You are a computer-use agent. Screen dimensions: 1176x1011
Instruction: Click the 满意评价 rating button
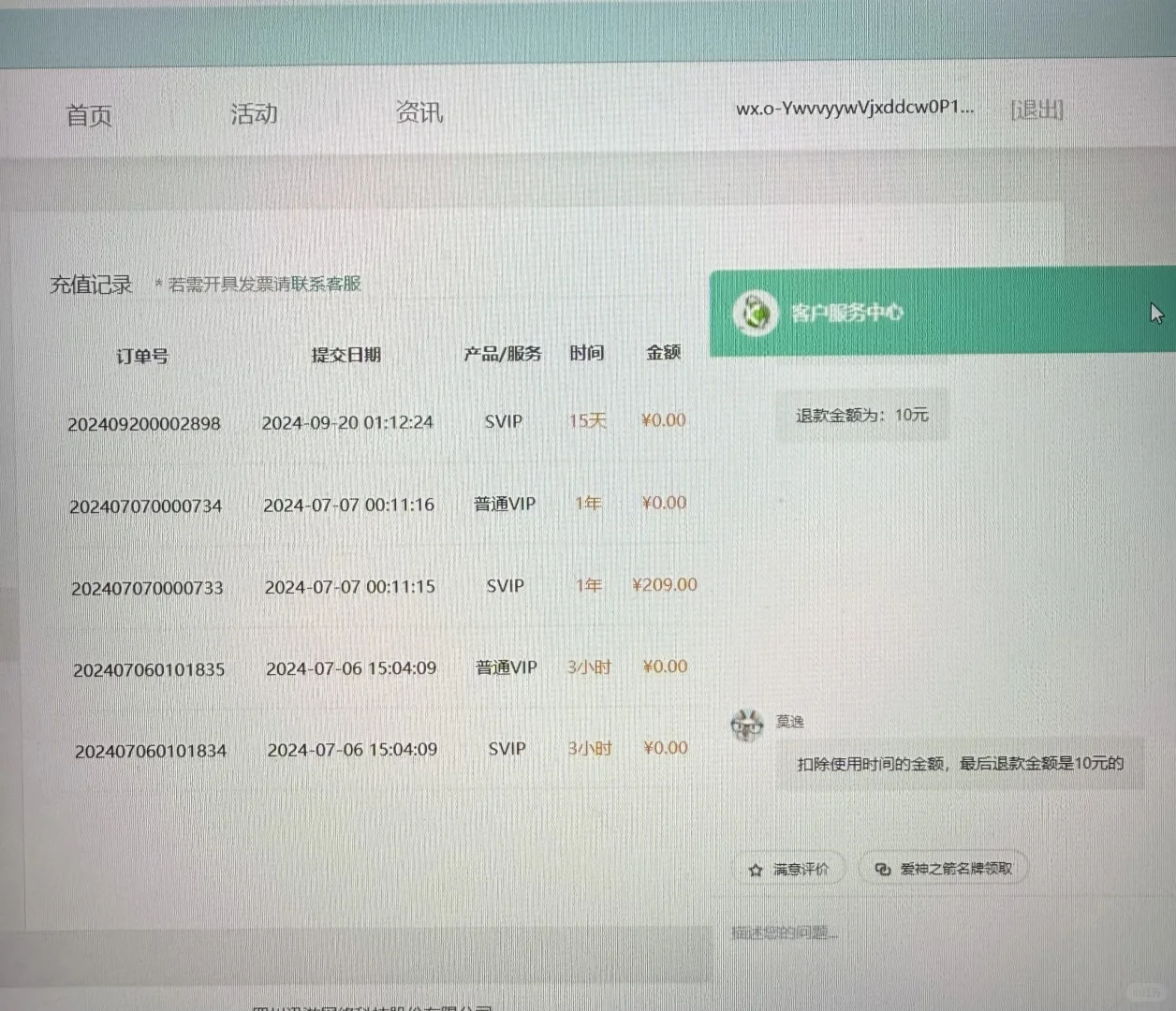789,869
